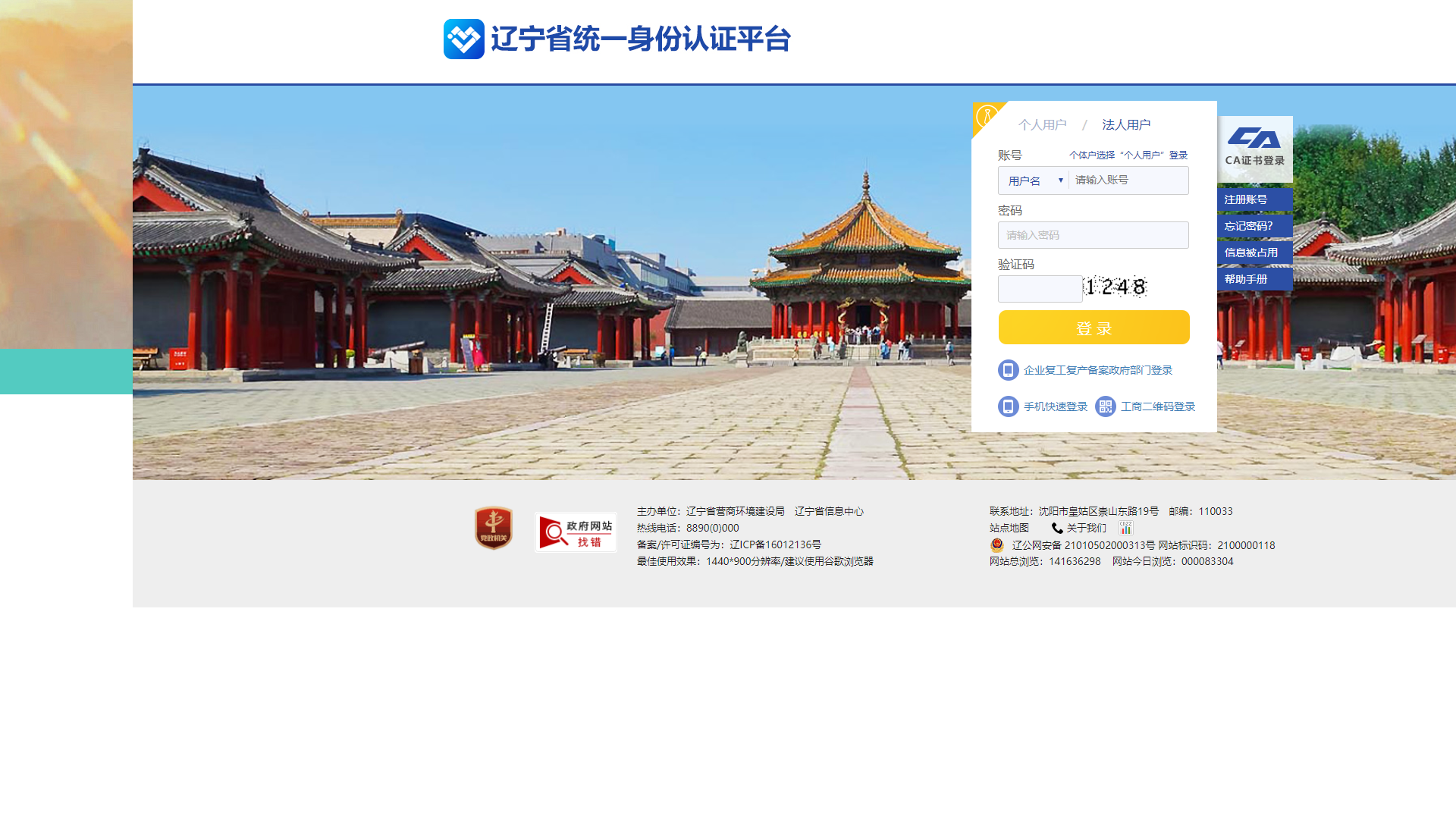Click the yellow 登录 login button
Image resolution: width=1456 pixels, height=819 pixels.
[1093, 327]
